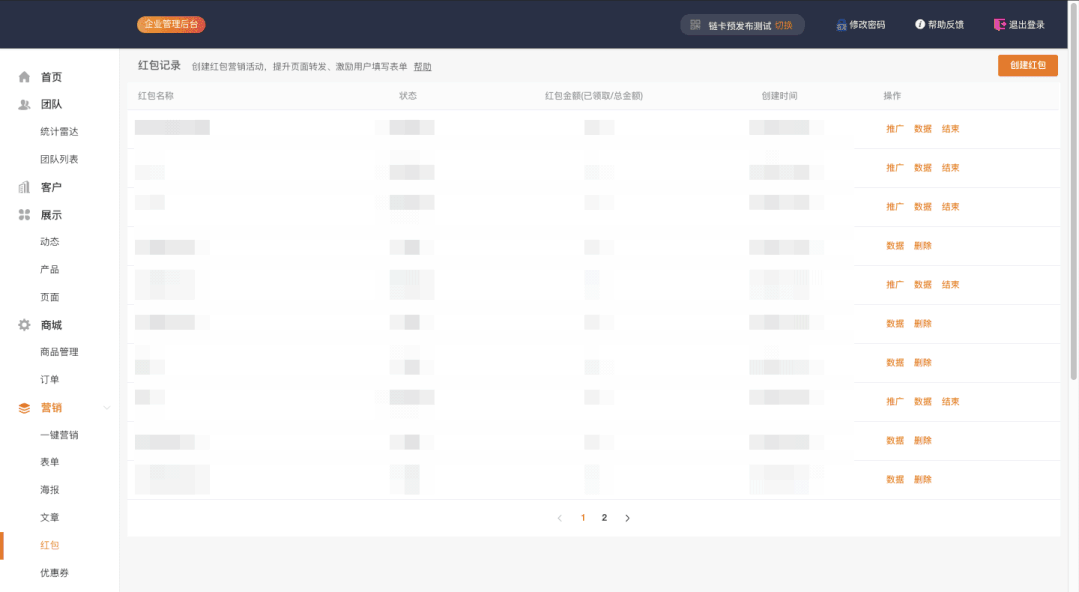Screen dimensions: 1079x592
Task: Click the logout icon in the header
Action: tap(999, 25)
